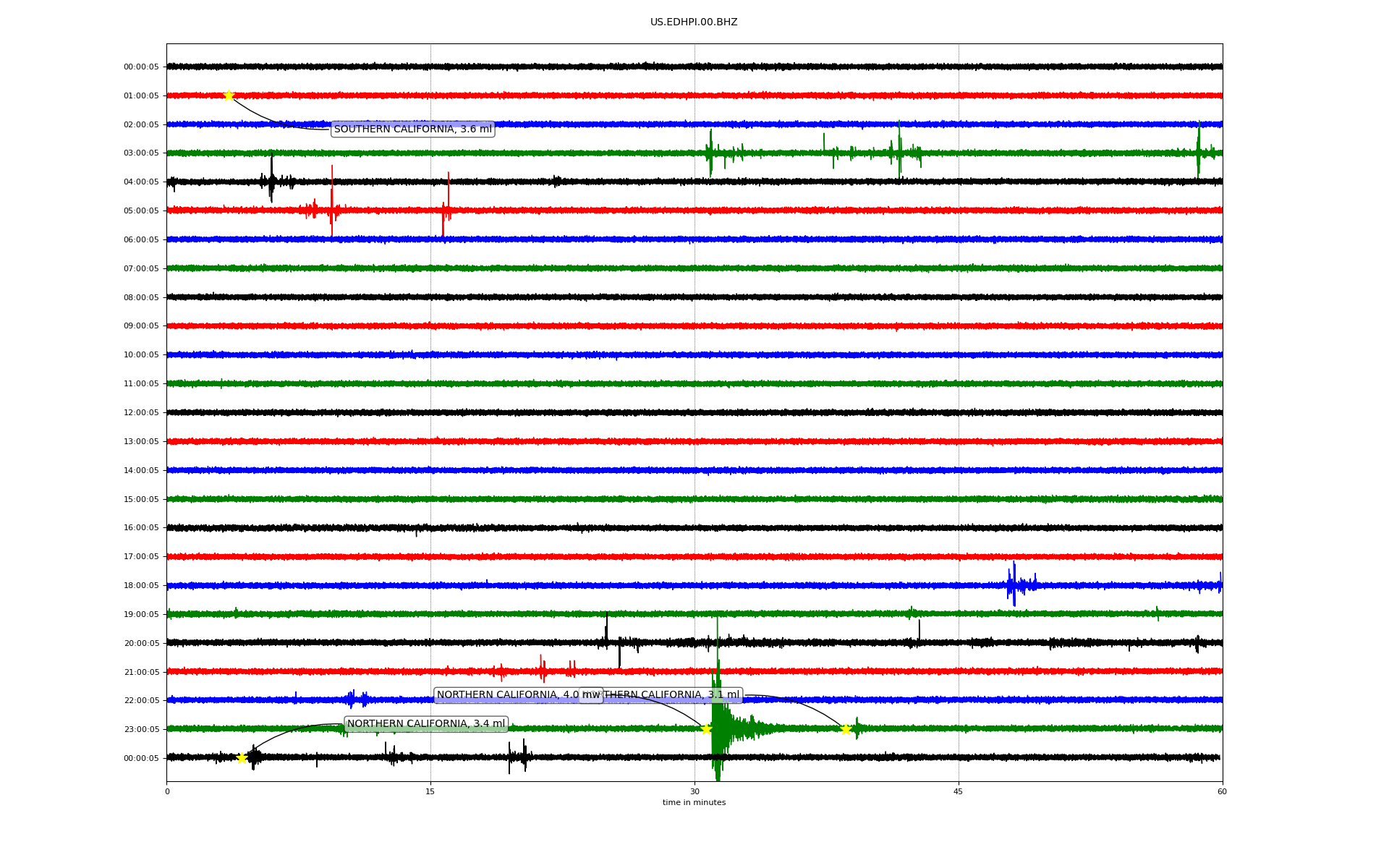Click the 21:00:05 row label
The image size is (1389, 868).
[x=141, y=673]
